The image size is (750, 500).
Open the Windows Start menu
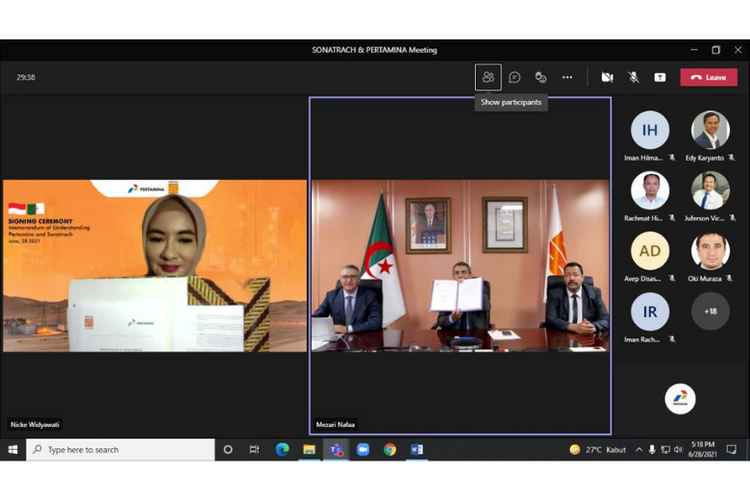[13, 450]
